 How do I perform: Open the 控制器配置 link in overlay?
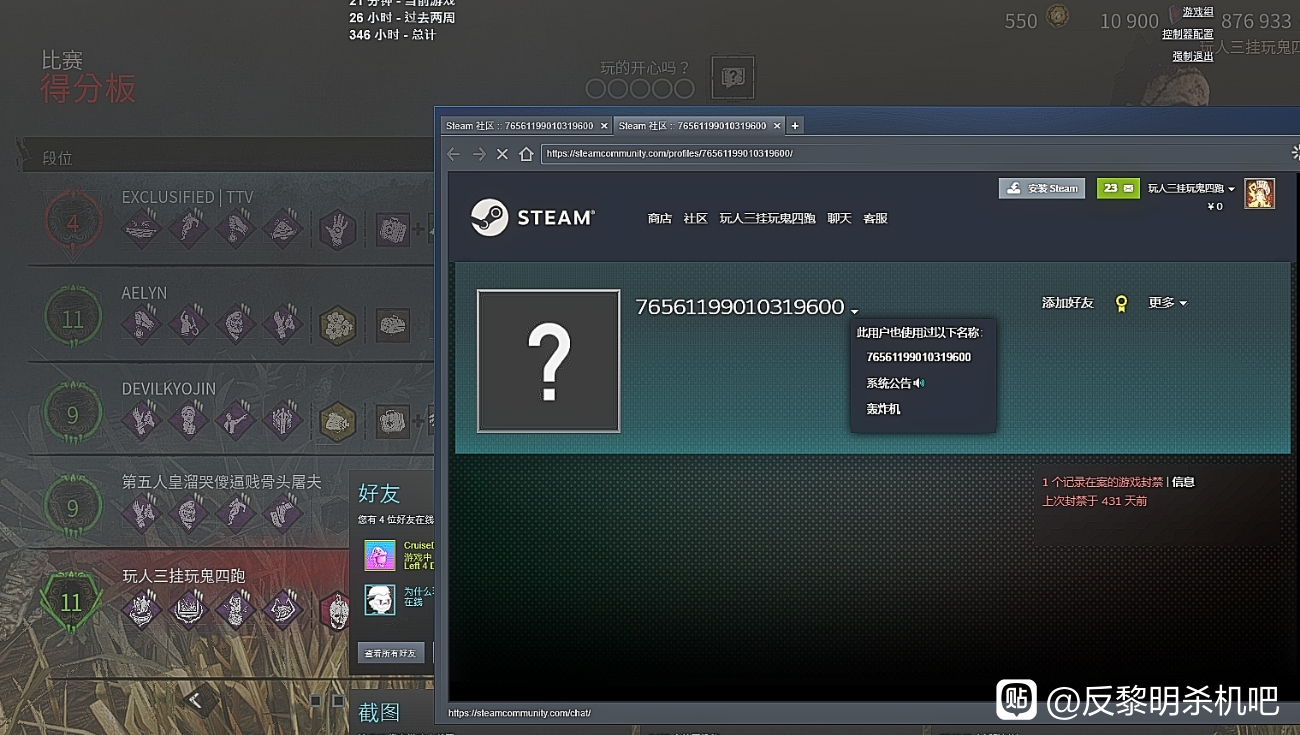pyautogui.click(x=1188, y=34)
